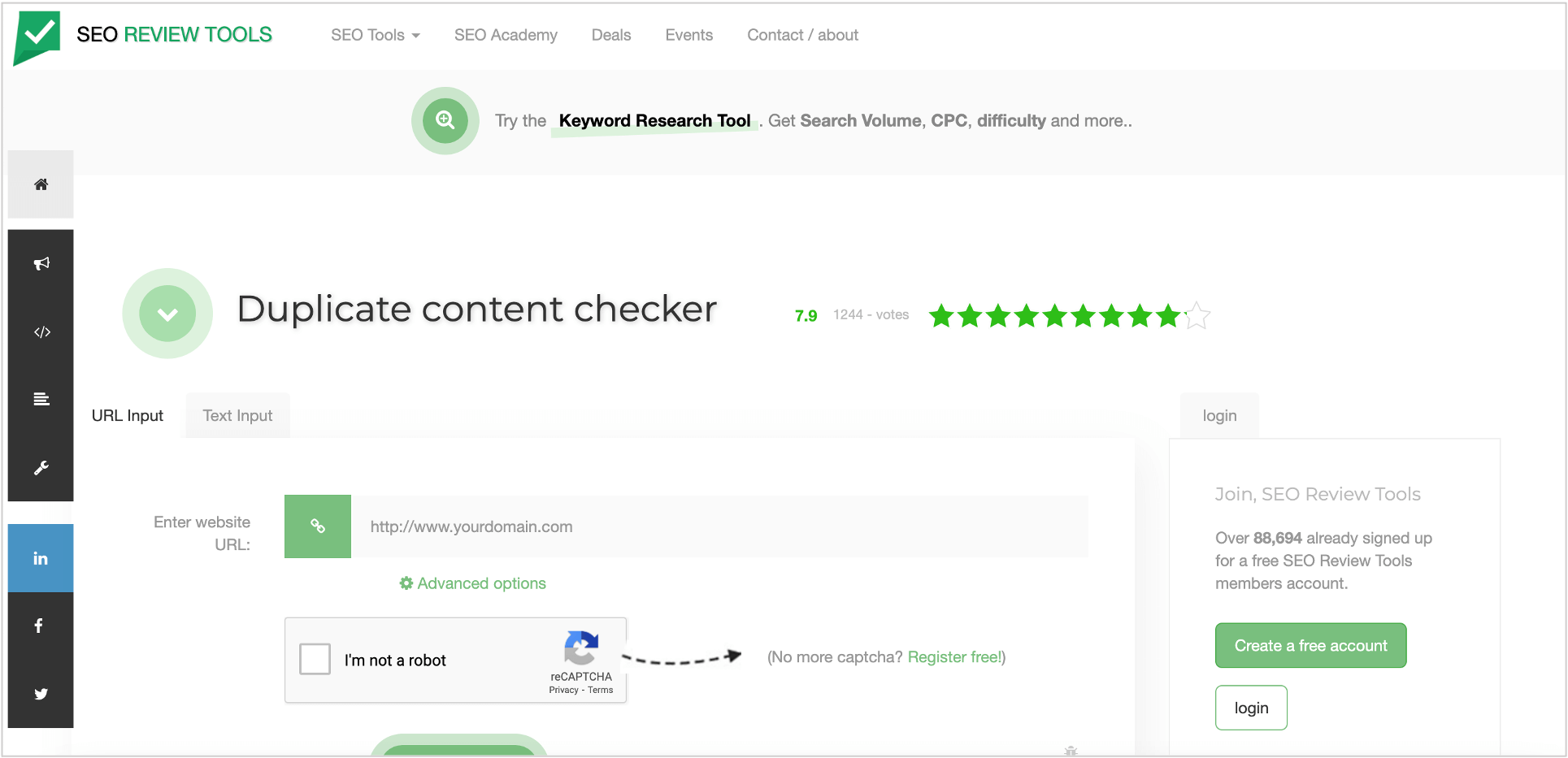Focus the website URL input field
Screen dimensions: 1568x758
click(x=719, y=526)
